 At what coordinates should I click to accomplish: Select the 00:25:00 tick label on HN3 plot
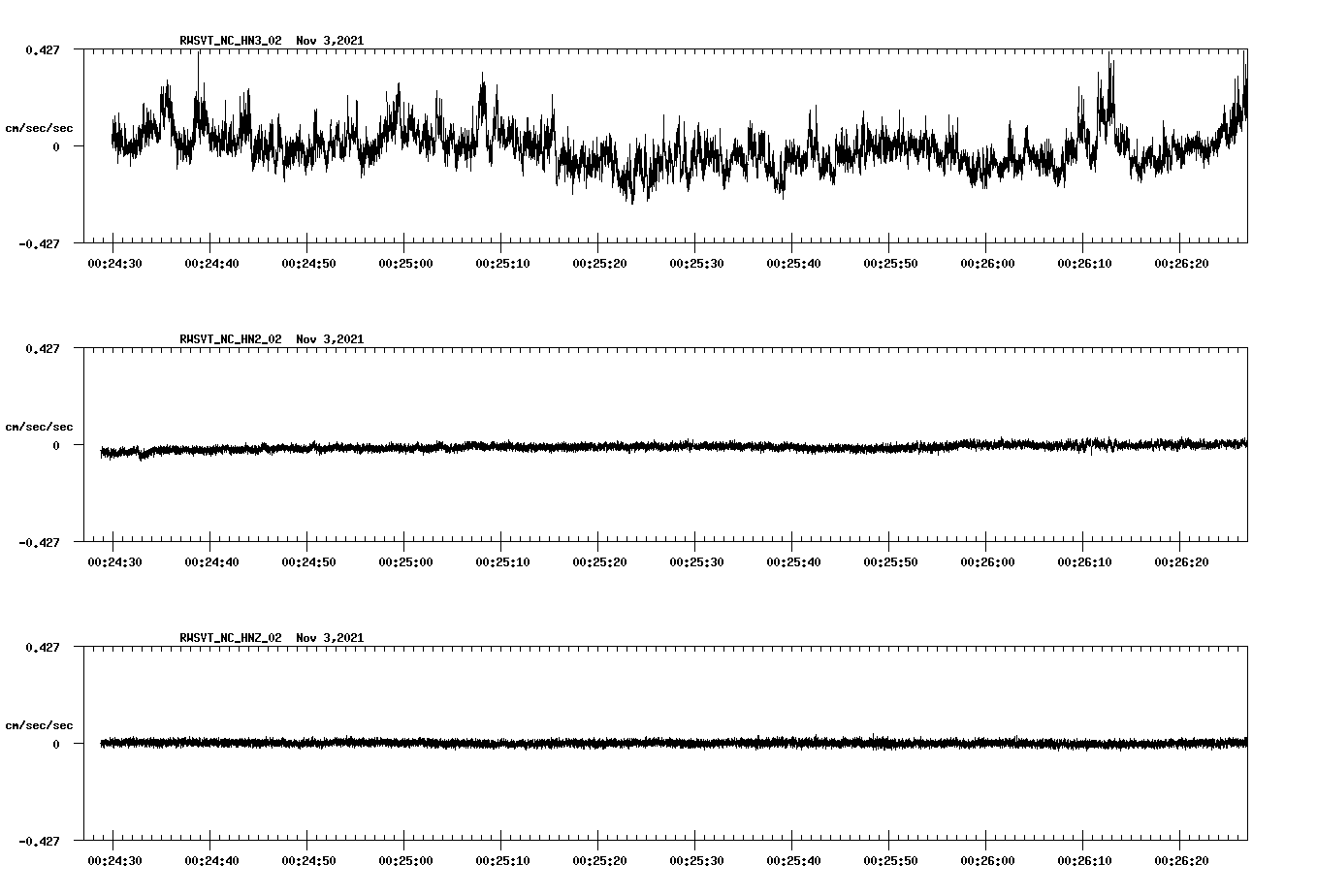click(x=404, y=263)
